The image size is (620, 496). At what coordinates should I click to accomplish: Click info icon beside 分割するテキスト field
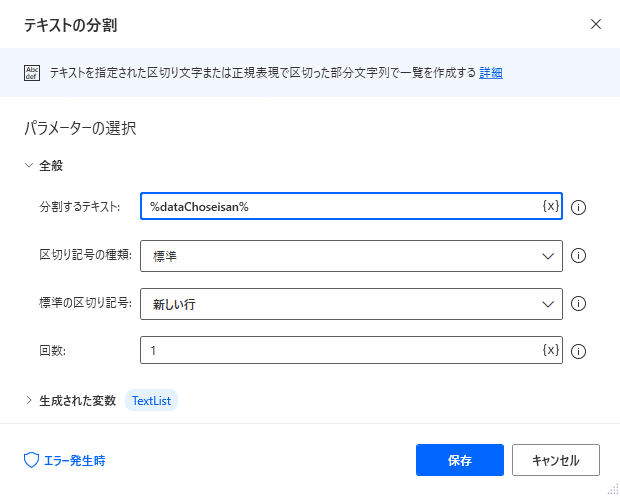click(578, 207)
